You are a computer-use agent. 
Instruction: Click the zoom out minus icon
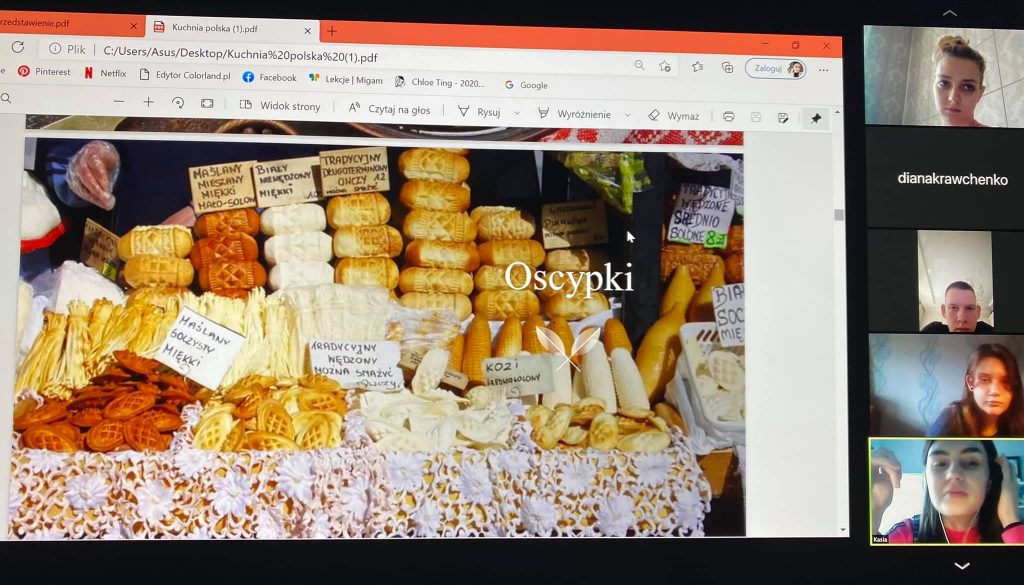[119, 102]
